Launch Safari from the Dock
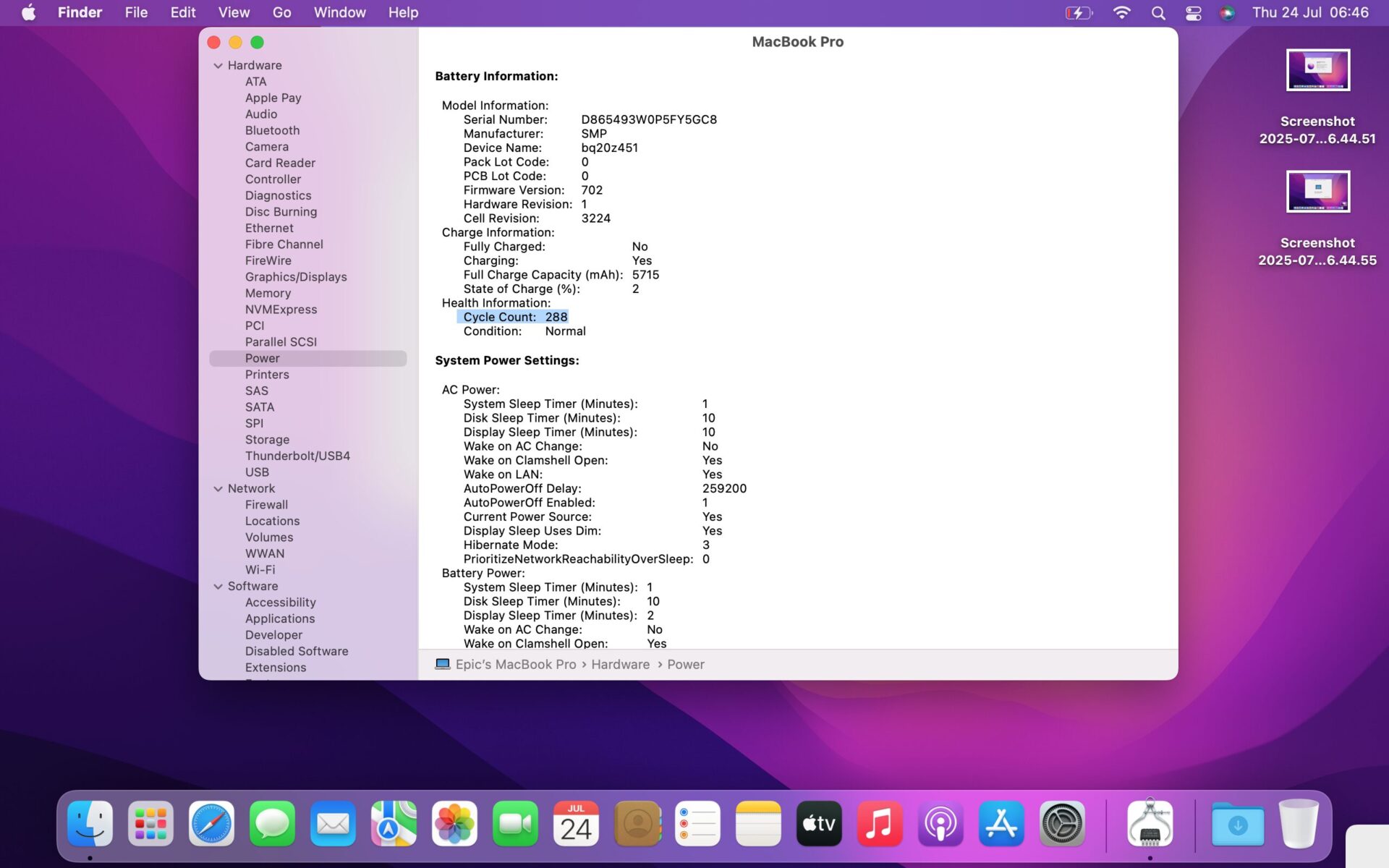This screenshot has width=1389, height=868. [x=211, y=823]
